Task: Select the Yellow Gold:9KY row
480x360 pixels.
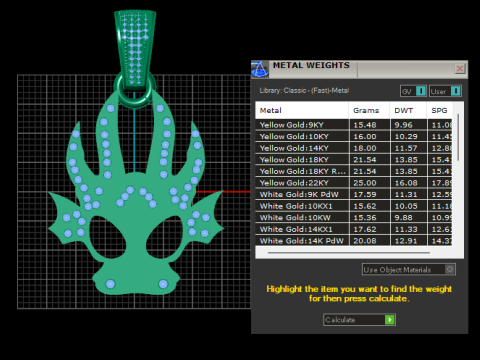Action: [x=354, y=125]
